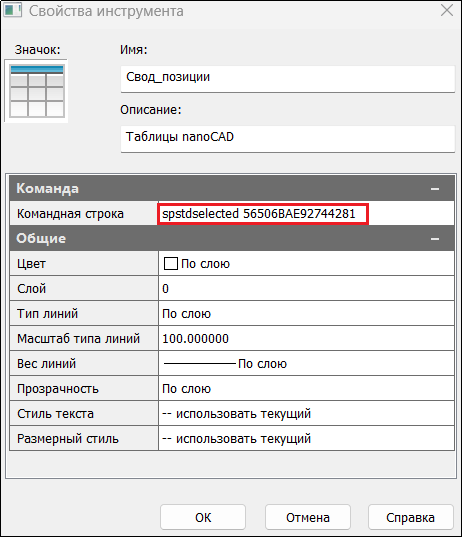Collapse the Общие section
This screenshot has height=538, width=463.
[x=435, y=239]
